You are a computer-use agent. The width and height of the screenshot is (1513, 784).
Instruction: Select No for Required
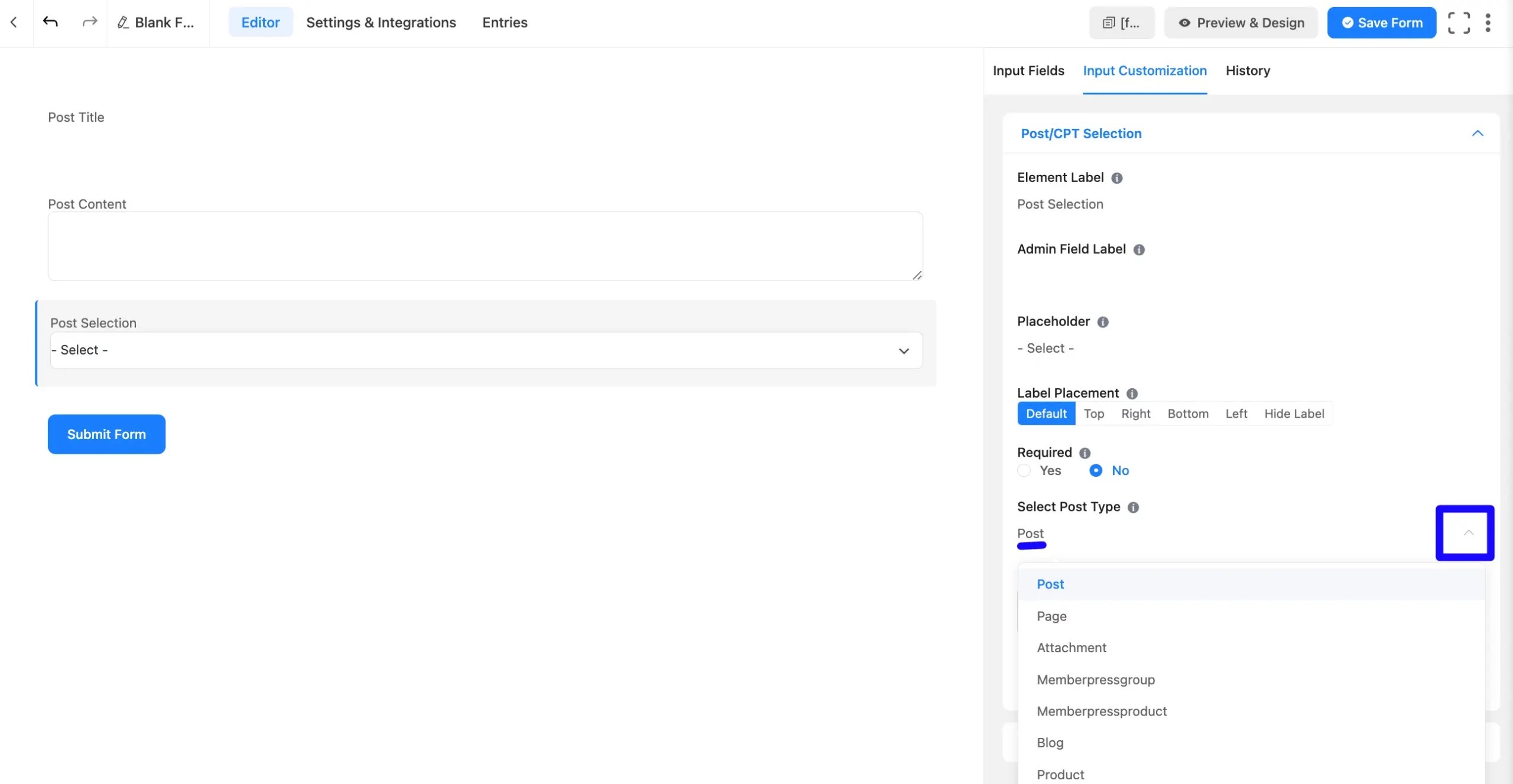click(1096, 470)
